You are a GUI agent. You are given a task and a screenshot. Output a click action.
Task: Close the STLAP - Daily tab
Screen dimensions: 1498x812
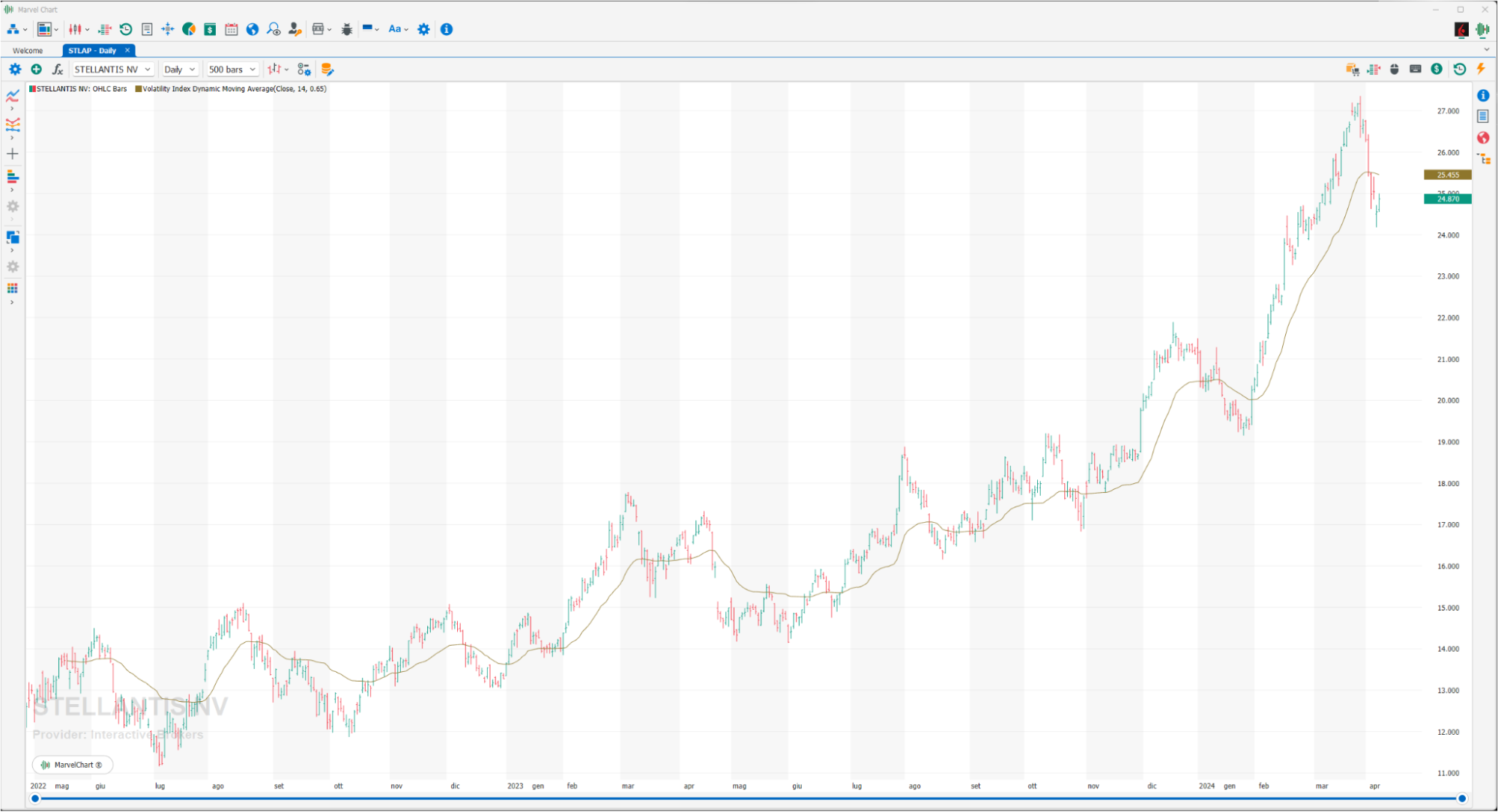127,50
